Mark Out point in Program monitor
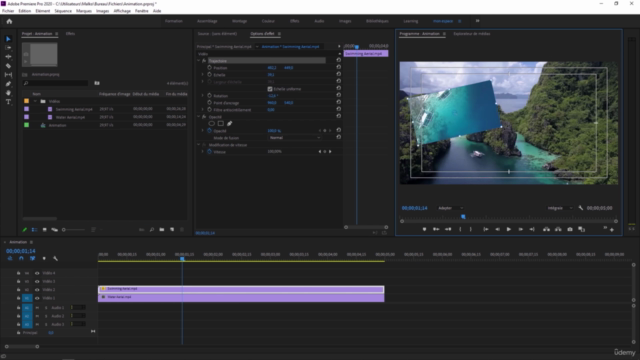 click(471, 229)
